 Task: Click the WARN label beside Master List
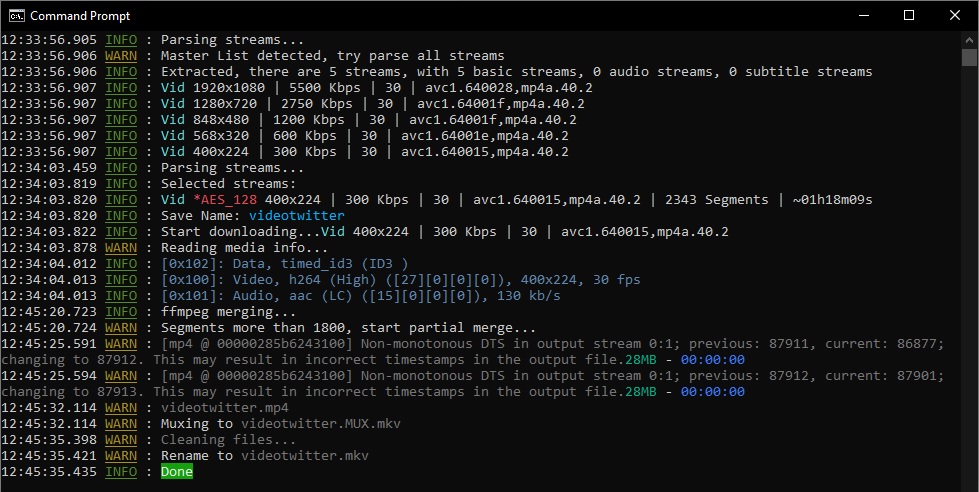tap(121, 56)
